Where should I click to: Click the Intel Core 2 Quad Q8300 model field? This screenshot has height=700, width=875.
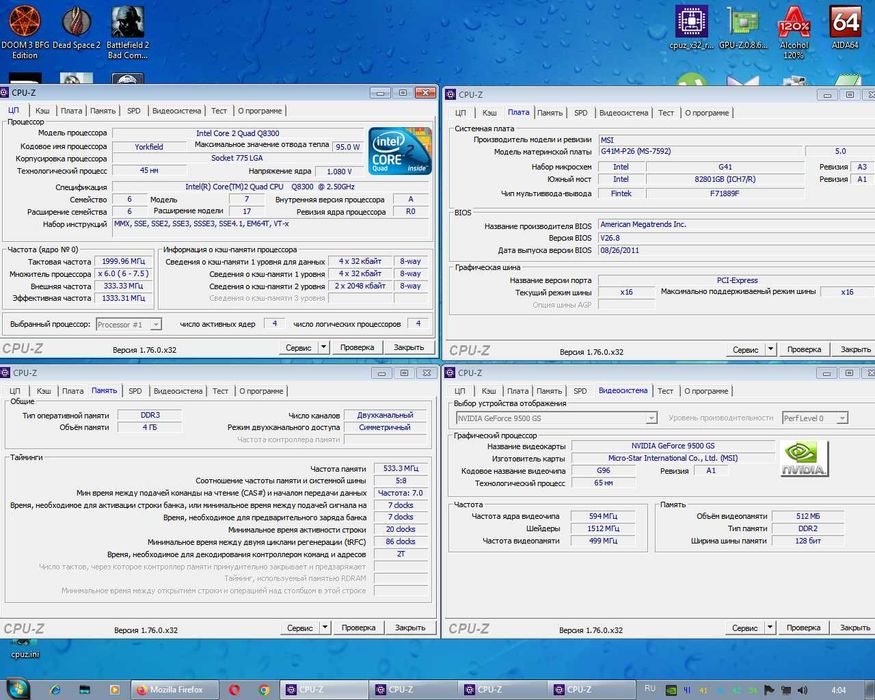238,133
